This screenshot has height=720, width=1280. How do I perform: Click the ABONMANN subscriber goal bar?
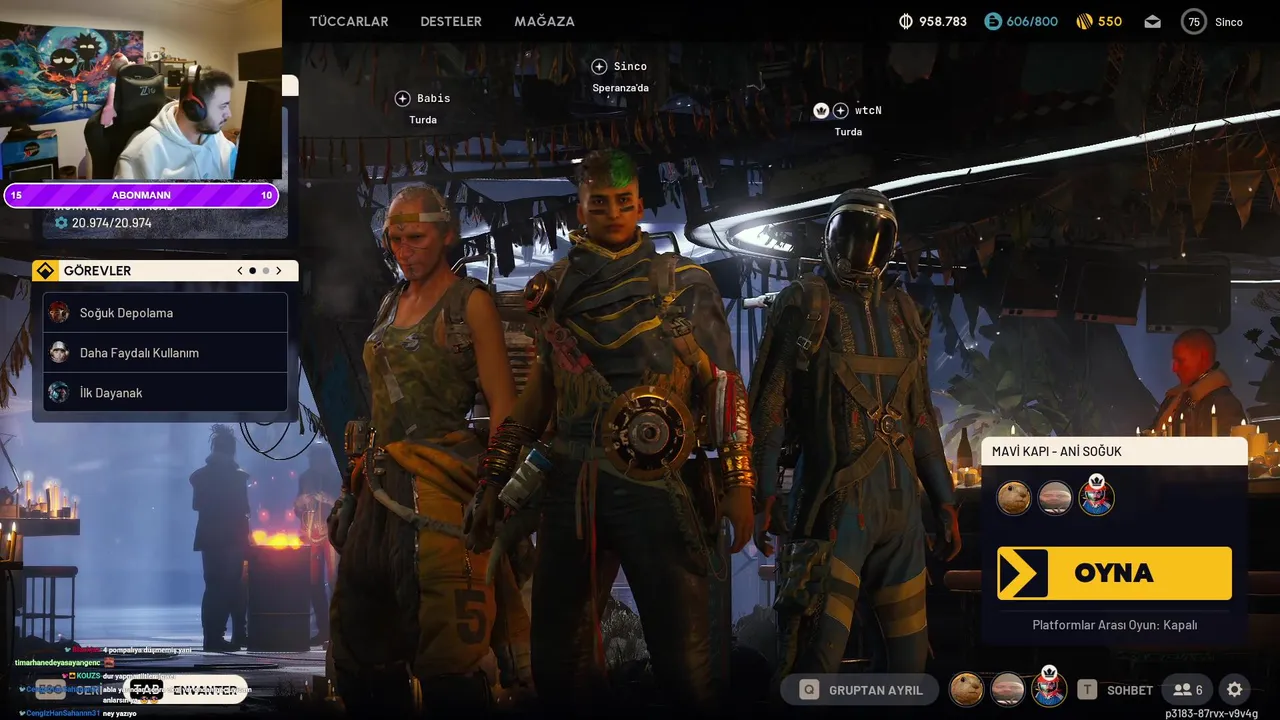coord(142,195)
